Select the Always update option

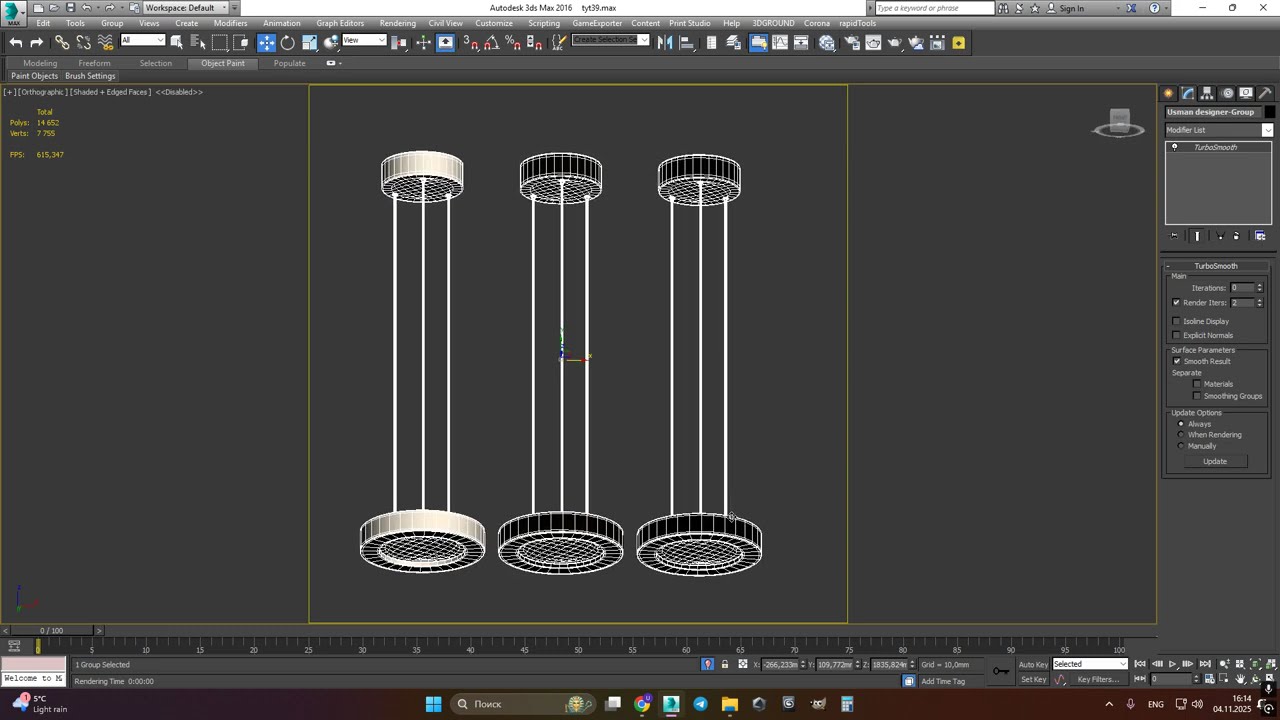click(1181, 424)
